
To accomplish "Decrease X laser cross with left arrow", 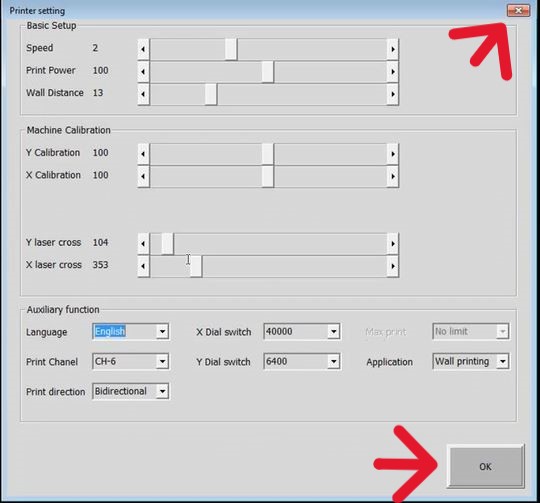I will click(x=143, y=266).
